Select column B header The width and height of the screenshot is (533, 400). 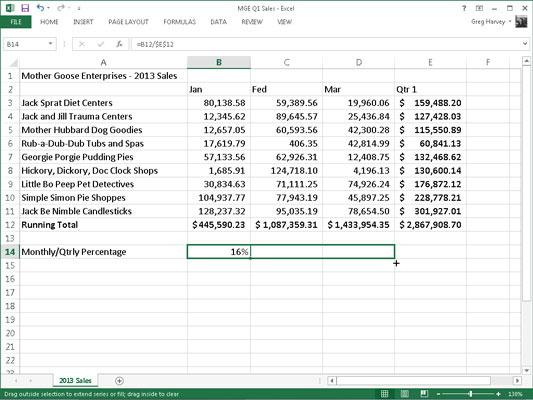coord(219,63)
